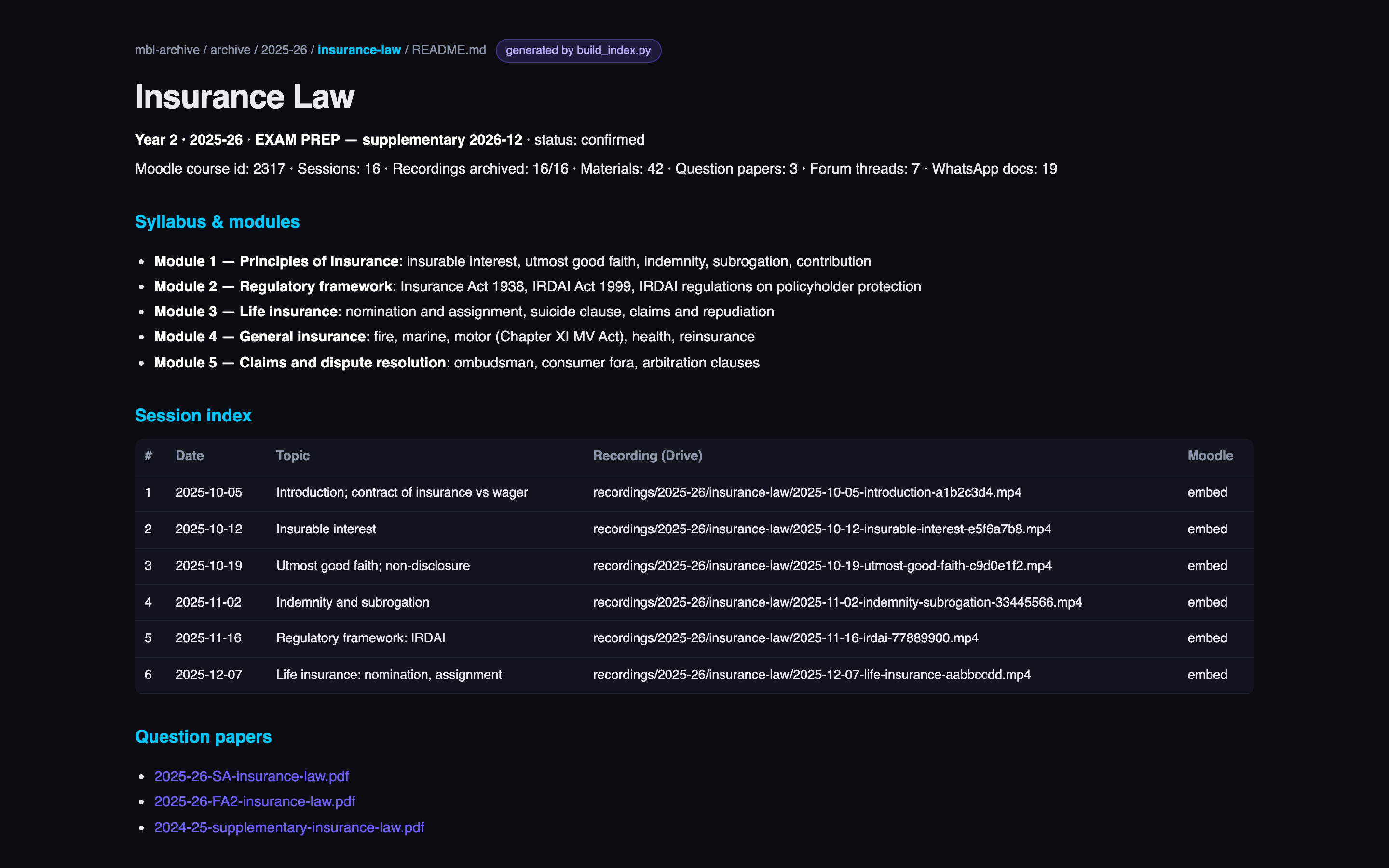
Task: Select the irdai-77889900.mp4 recording path
Action: click(786, 638)
